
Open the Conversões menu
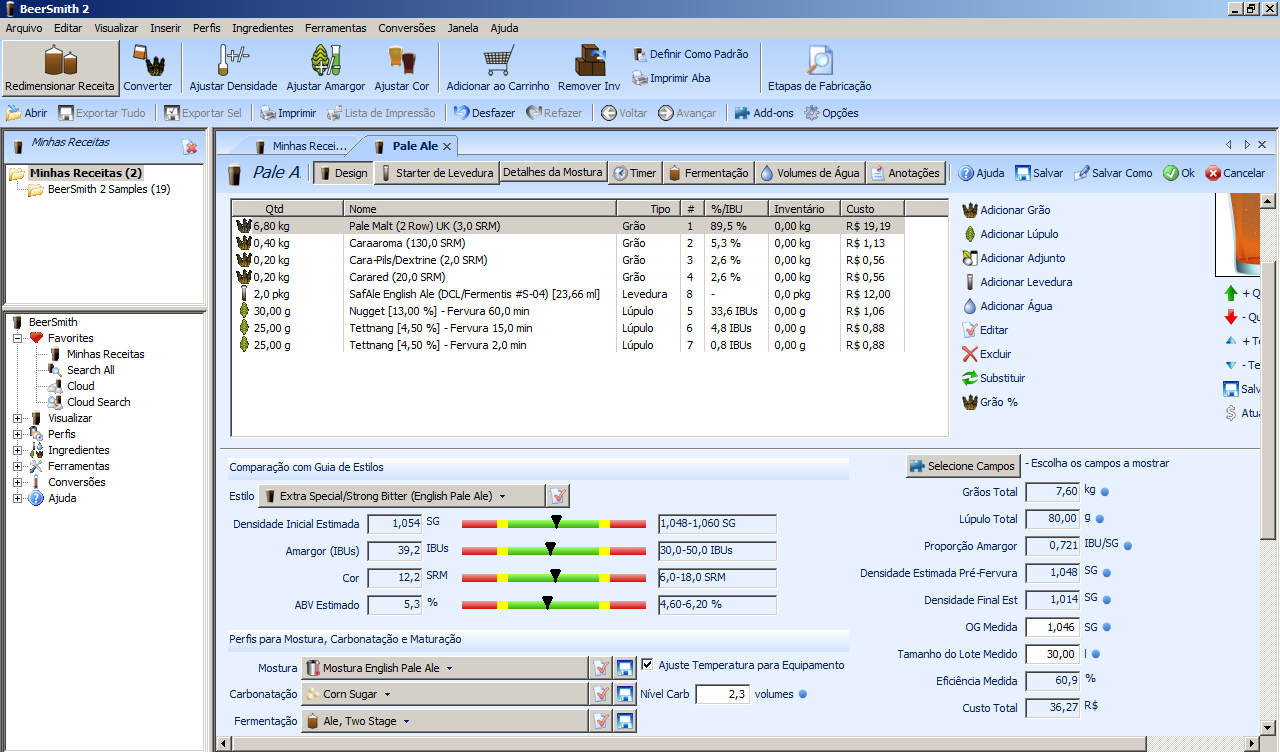[407, 28]
